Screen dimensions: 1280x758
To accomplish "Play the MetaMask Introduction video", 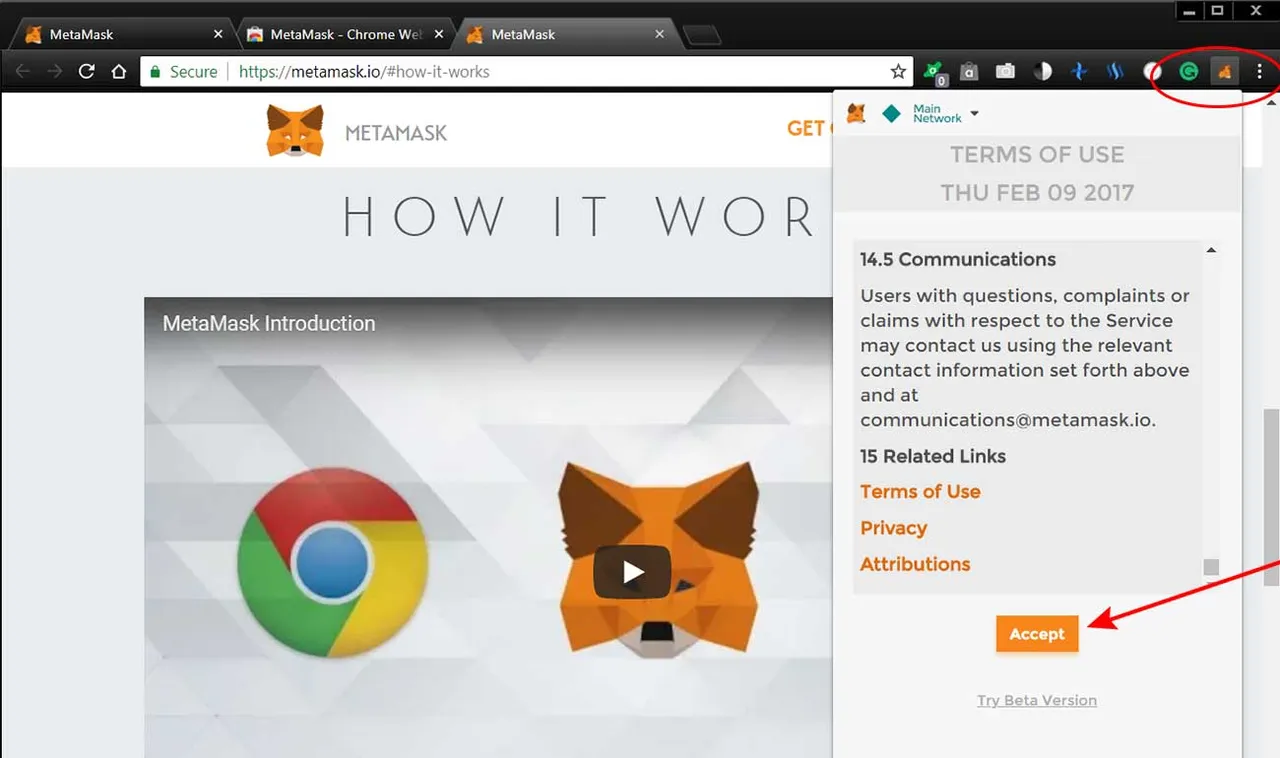I will [x=632, y=572].
